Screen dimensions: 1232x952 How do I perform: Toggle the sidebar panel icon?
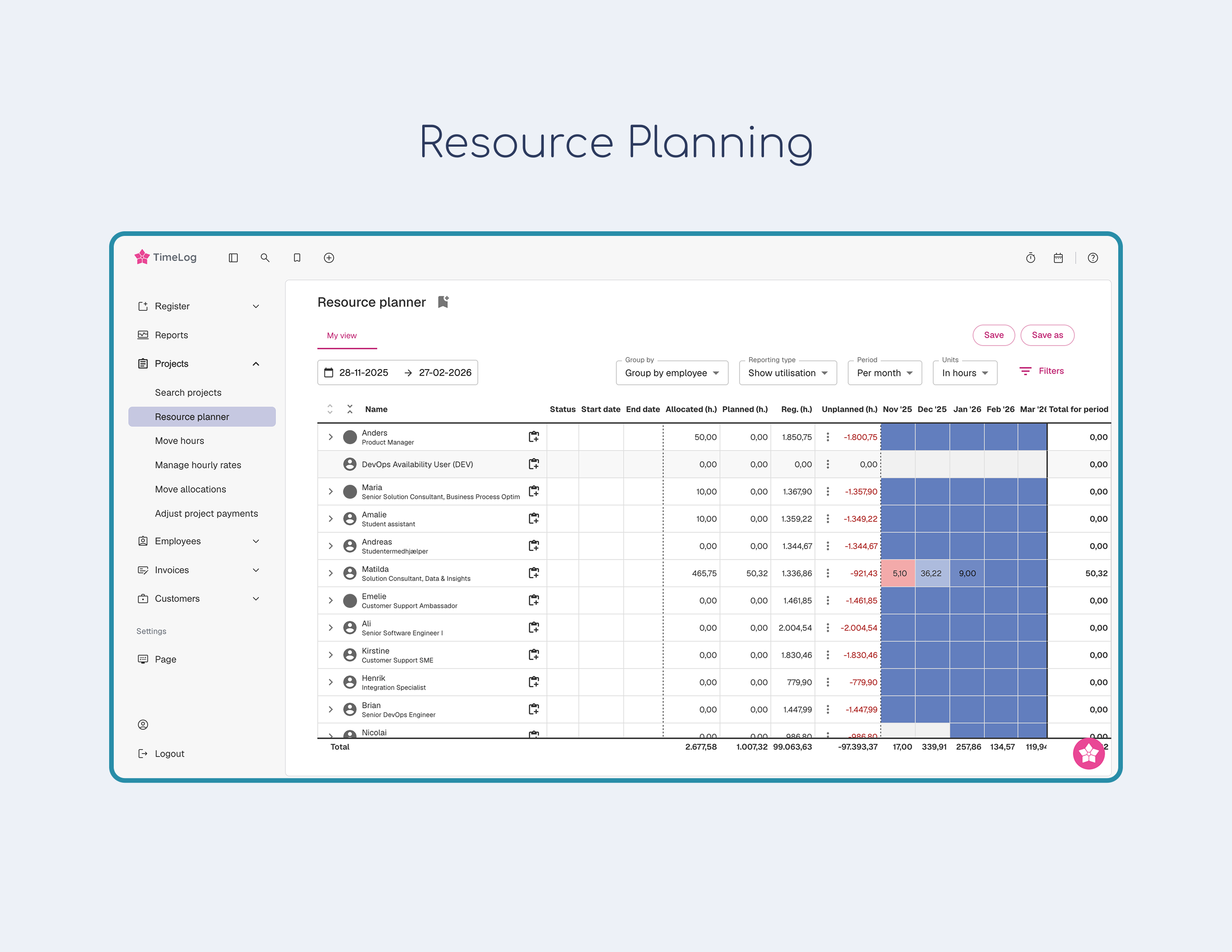pos(233,258)
